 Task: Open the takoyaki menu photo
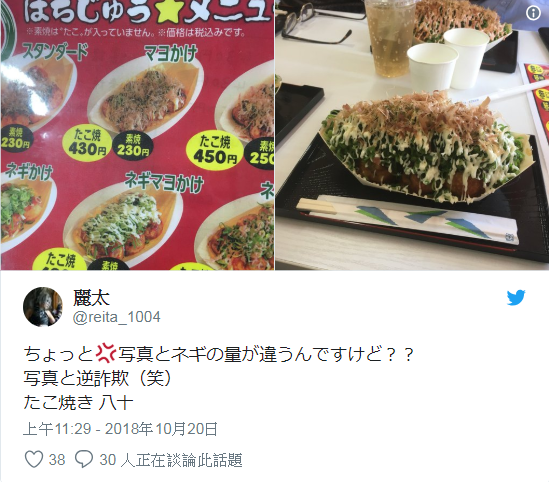click(137, 135)
